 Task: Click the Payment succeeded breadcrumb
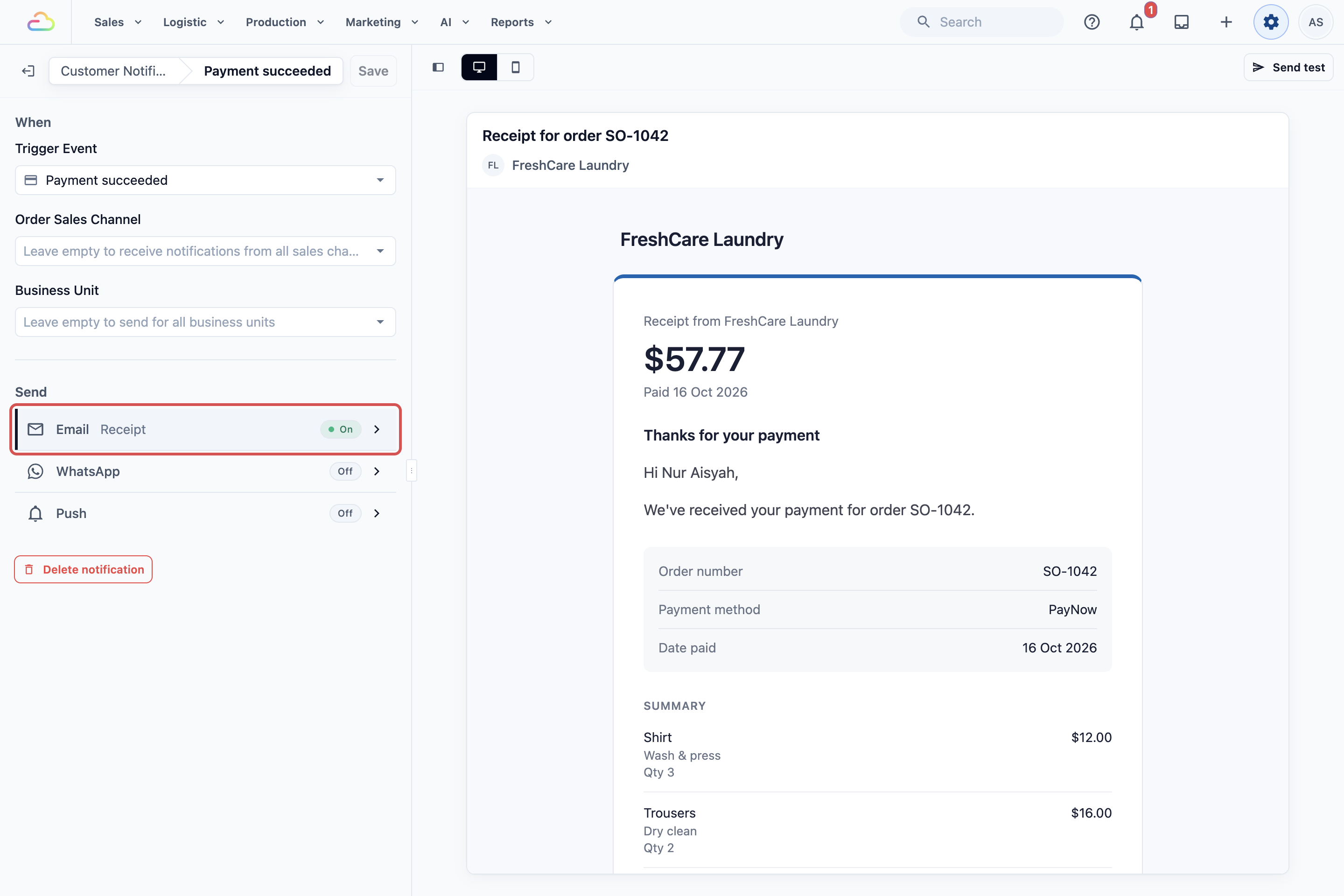pyautogui.click(x=267, y=71)
